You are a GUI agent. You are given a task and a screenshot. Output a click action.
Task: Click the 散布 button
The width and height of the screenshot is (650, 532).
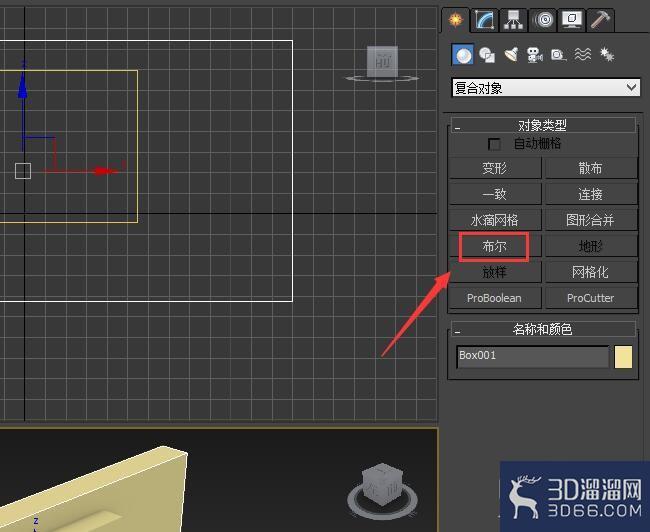[x=591, y=168]
